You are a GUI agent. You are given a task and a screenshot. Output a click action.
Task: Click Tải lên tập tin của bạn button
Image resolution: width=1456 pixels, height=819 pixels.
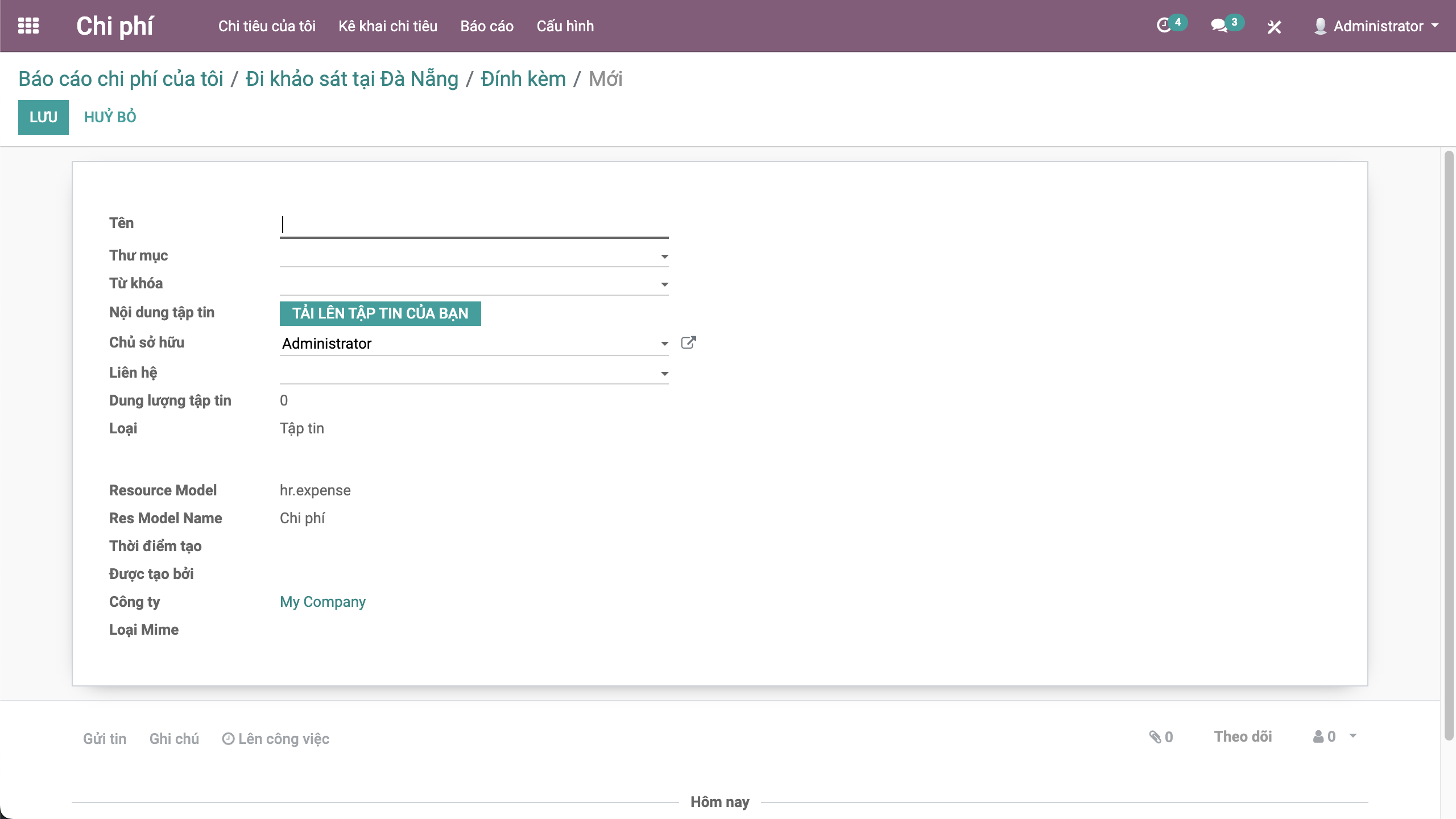pos(380,313)
